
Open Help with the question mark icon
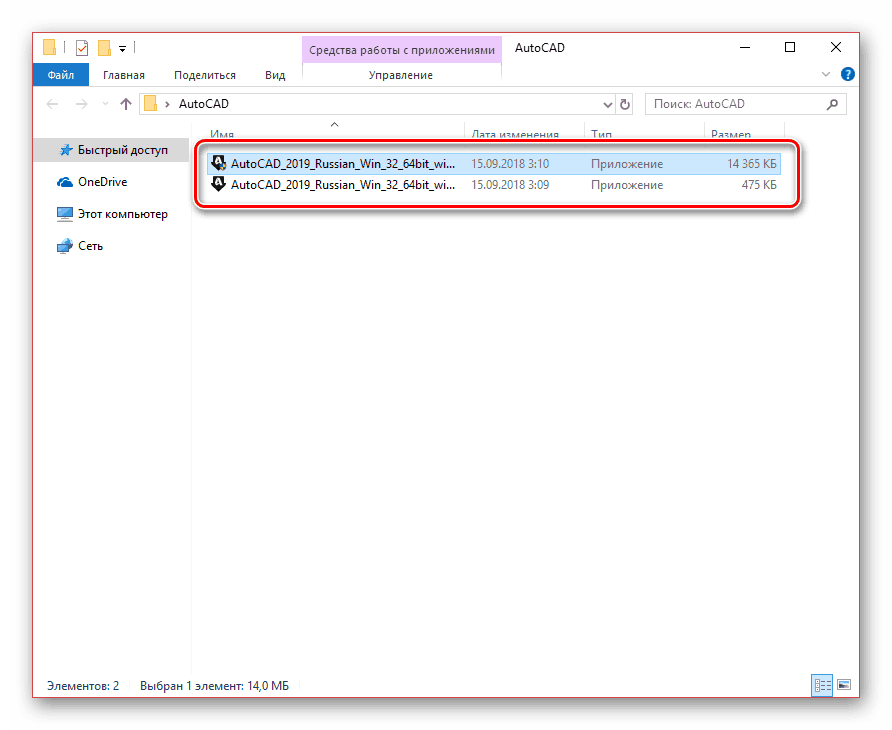click(x=848, y=75)
